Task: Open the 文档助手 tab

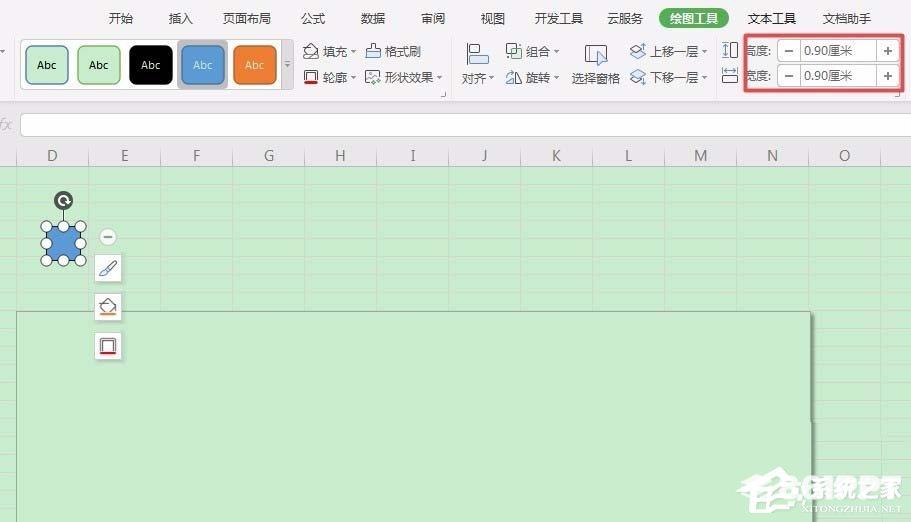Action: pyautogui.click(x=847, y=19)
